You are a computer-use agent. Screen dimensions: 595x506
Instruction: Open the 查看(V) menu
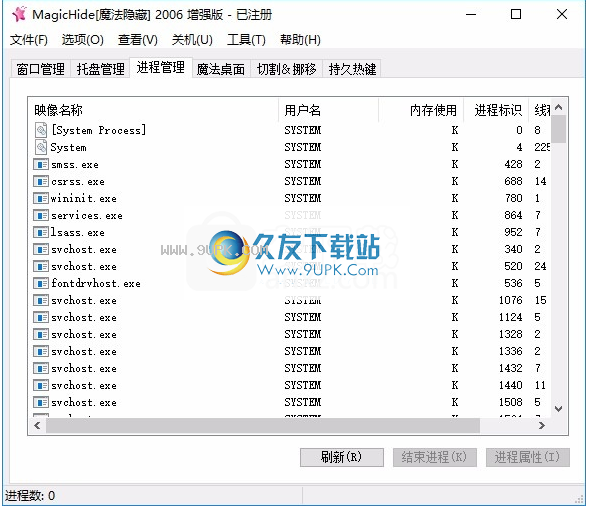(137, 39)
